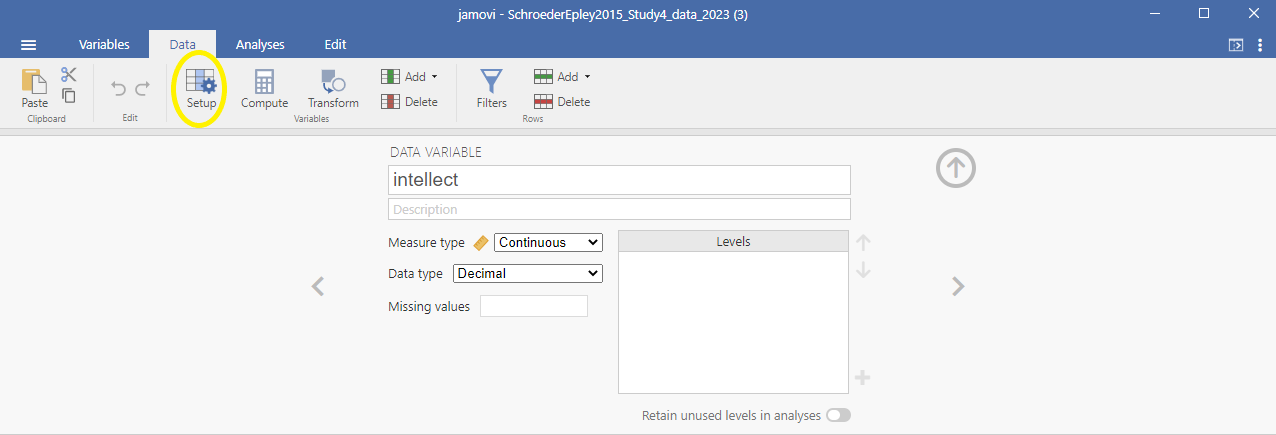Go to next variable with right chevron
Image resolution: width=1276 pixels, height=435 pixels.
(958, 287)
